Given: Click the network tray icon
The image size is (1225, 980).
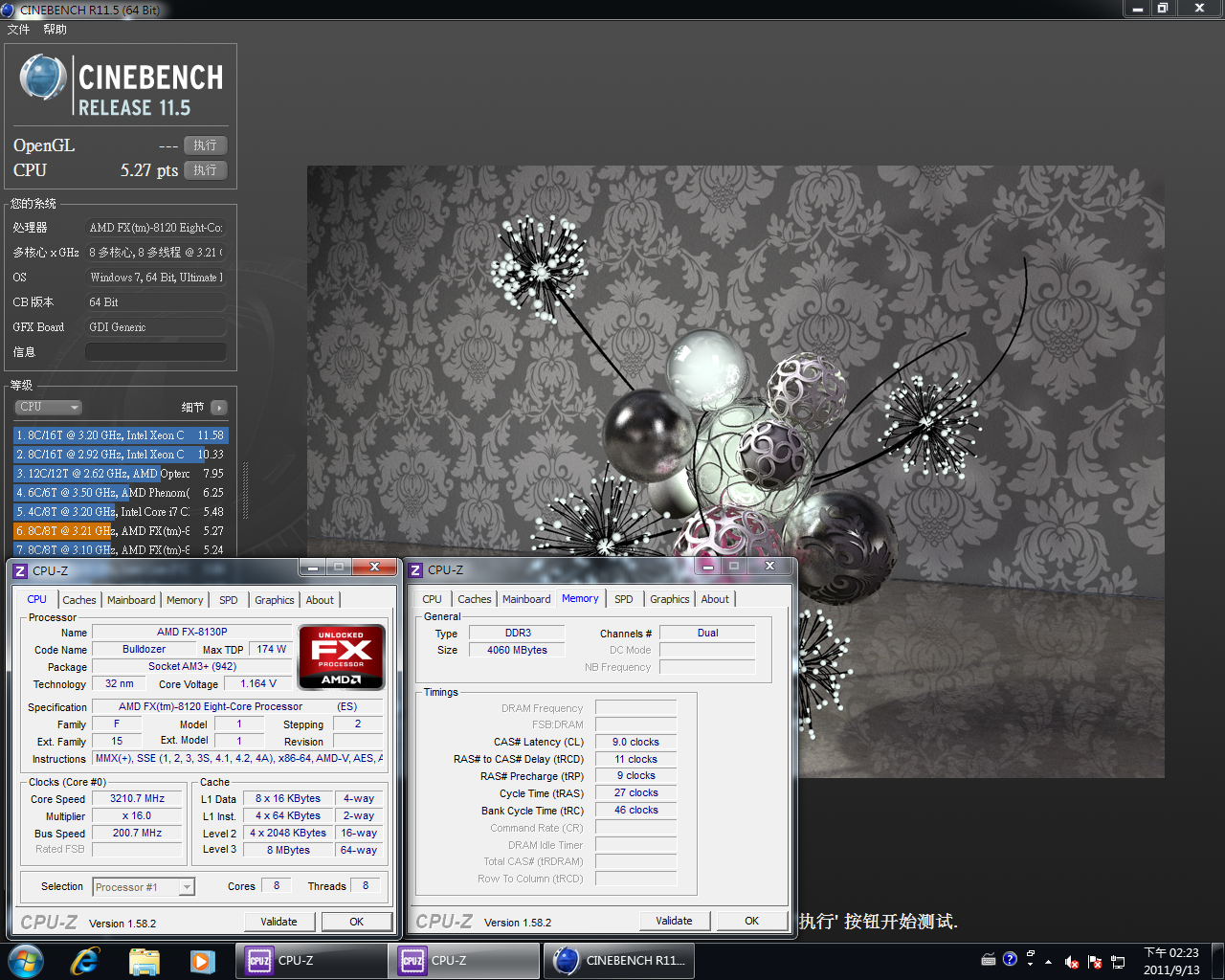Looking at the screenshot, I should [1117, 962].
